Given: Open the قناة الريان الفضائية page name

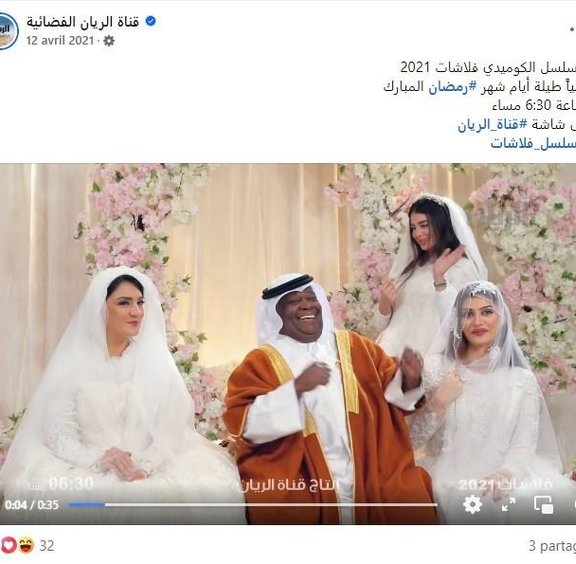Looking at the screenshot, I should 83,22.
